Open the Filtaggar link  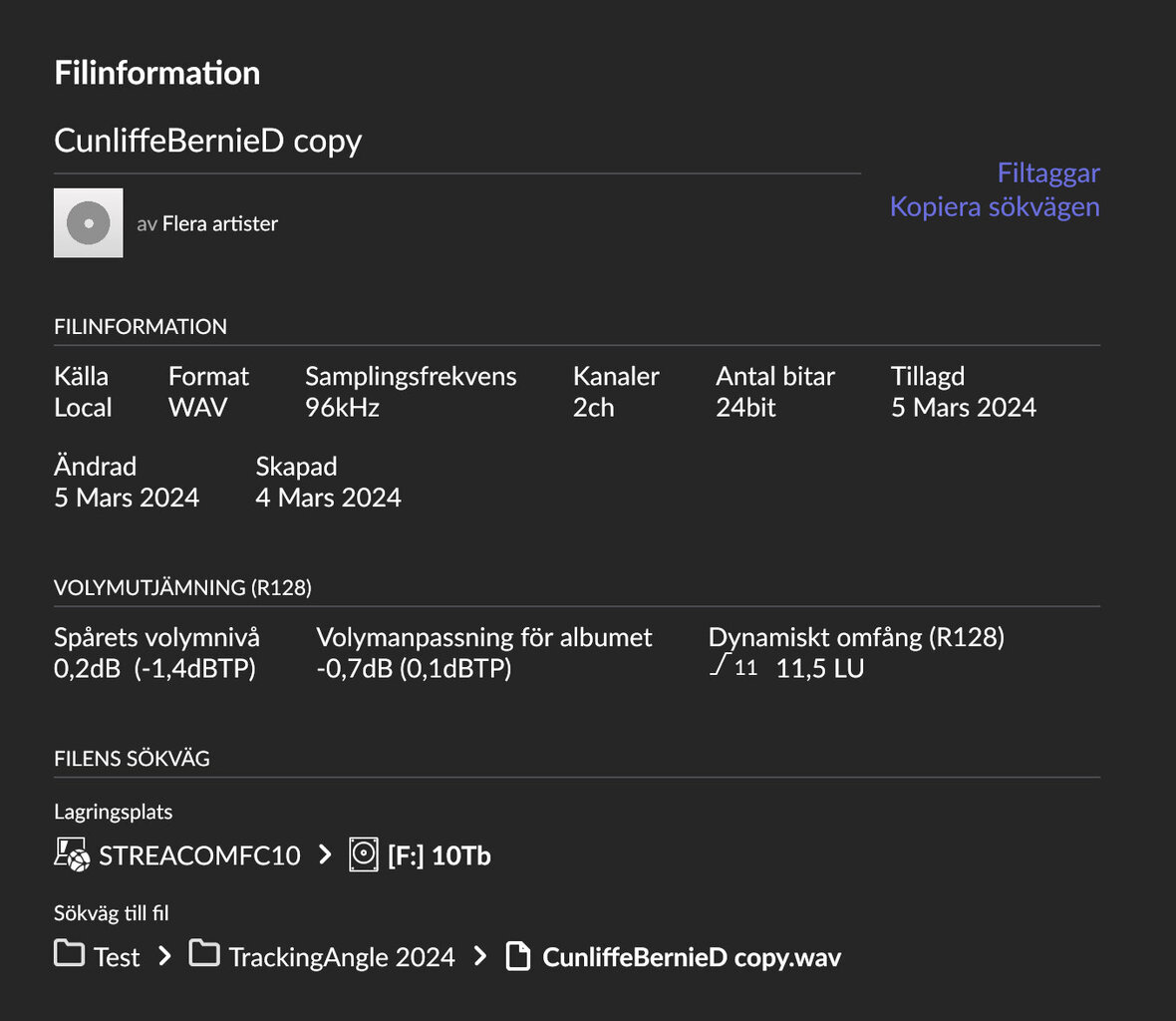1047,173
